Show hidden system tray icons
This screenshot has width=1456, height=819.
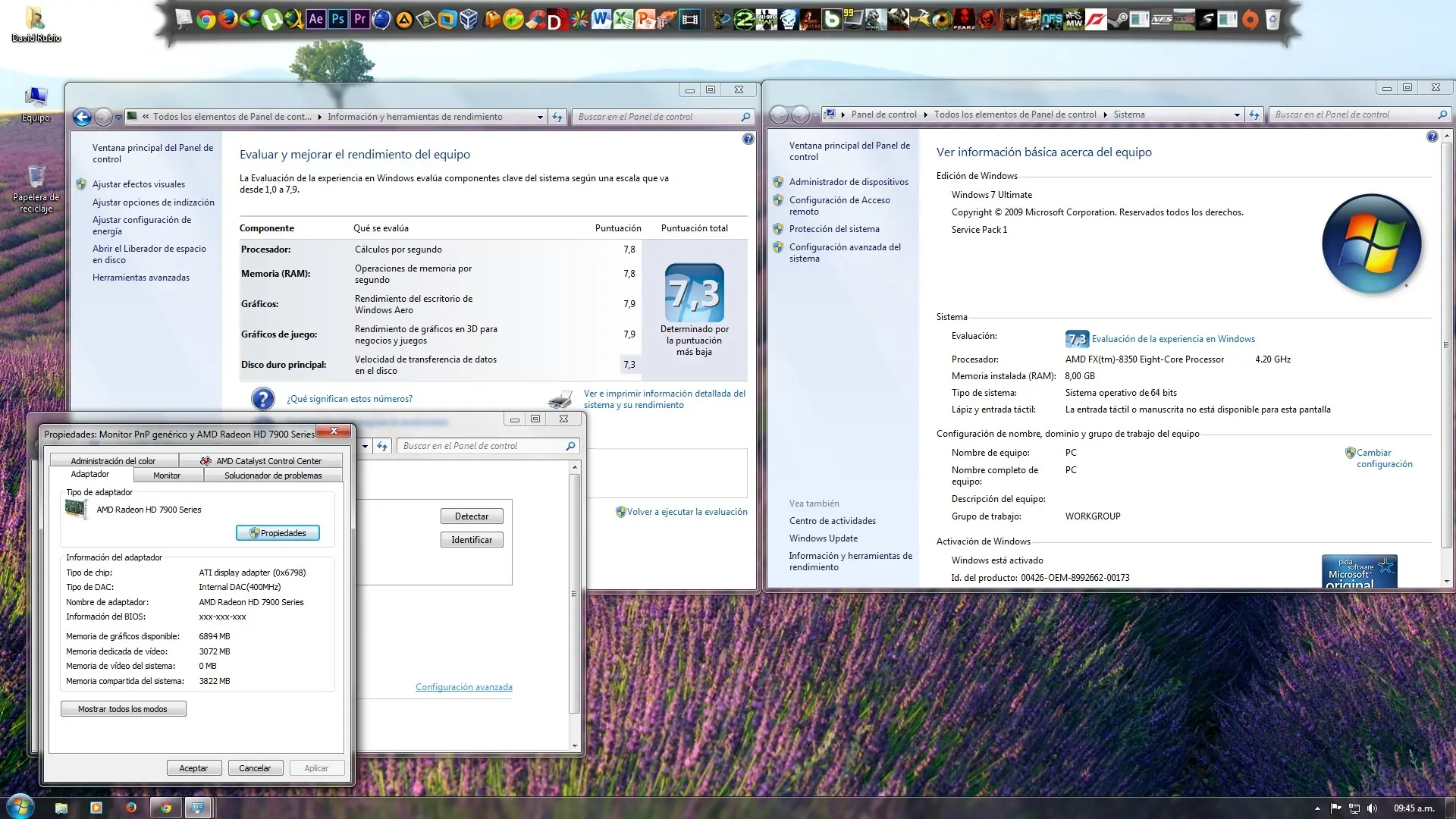(1317, 808)
